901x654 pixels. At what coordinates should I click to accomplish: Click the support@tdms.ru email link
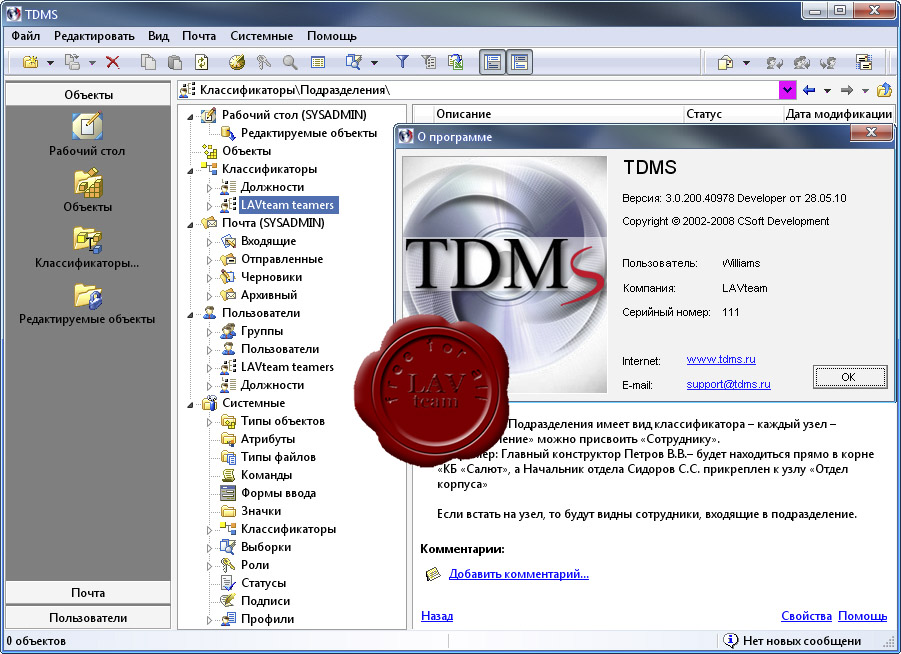(x=728, y=384)
